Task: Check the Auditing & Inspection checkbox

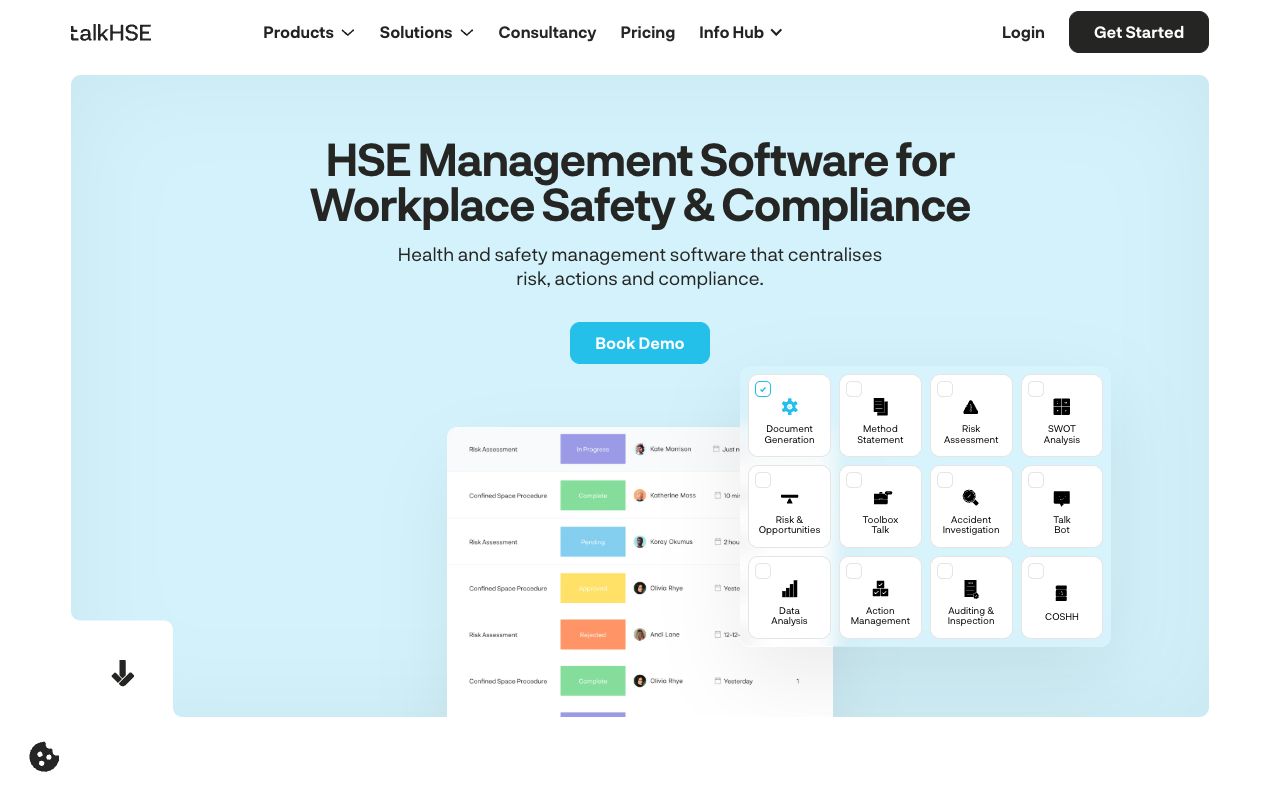Action: pyautogui.click(x=945, y=571)
